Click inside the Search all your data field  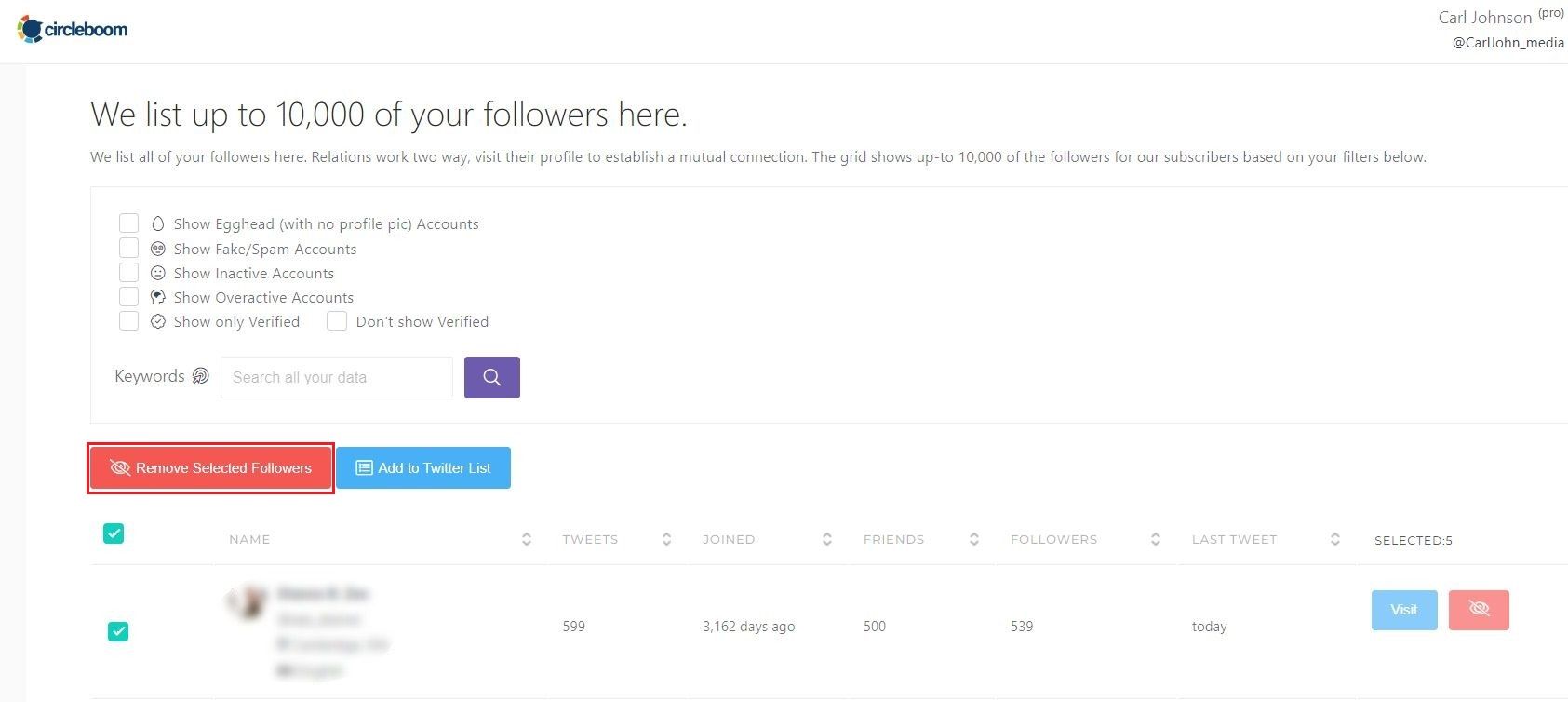[x=335, y=377]
